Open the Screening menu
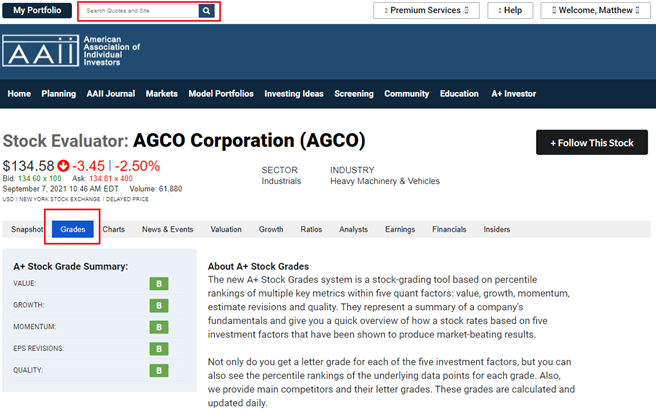The height and width of the screenshot is (412, 656). [x=354, y=94]
